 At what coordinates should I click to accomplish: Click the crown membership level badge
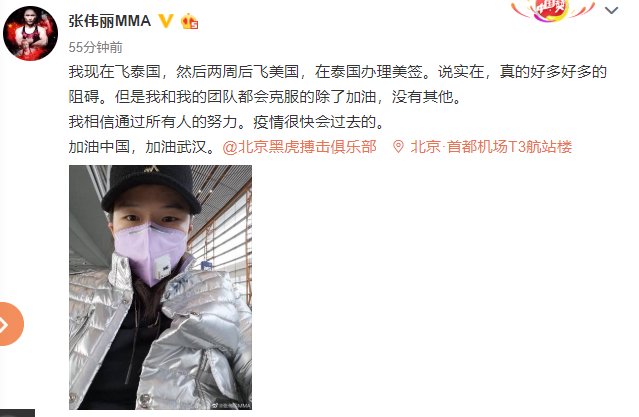click(x=189, y=21)
